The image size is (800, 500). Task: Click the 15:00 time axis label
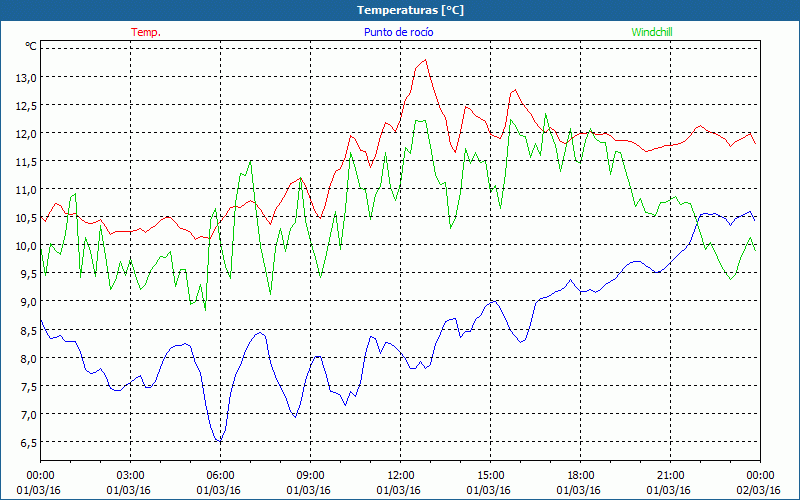490,476
